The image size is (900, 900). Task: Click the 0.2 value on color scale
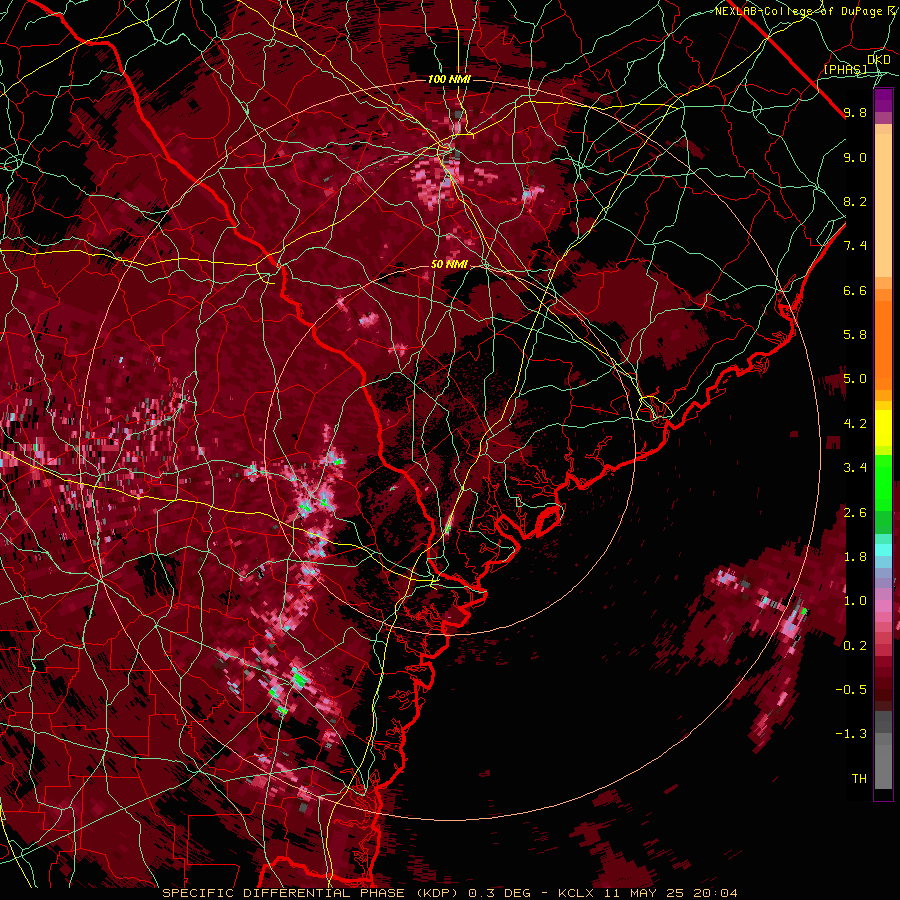click(x=855, y=646)
